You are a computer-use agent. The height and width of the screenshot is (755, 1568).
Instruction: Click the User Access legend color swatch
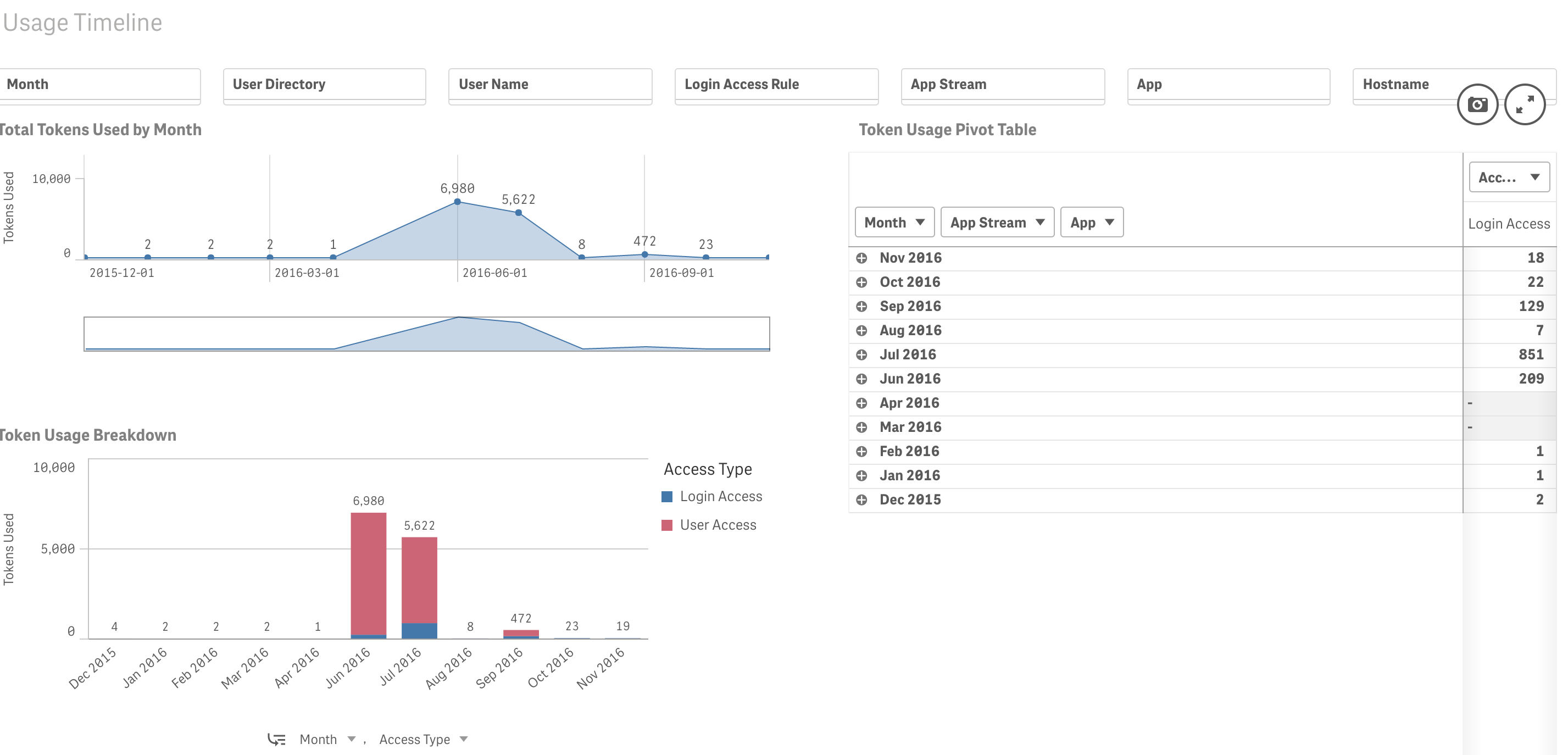pos(667,525)
